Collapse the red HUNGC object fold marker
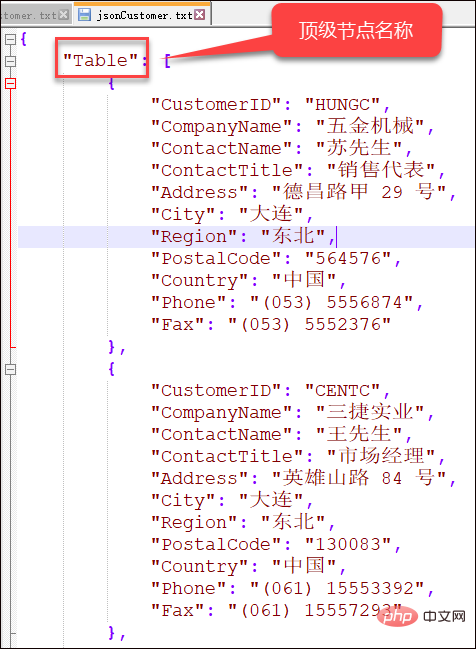Image resolution: width=476 pixels, height=649 pixels. pyautogui.click(x=10, y=83)
